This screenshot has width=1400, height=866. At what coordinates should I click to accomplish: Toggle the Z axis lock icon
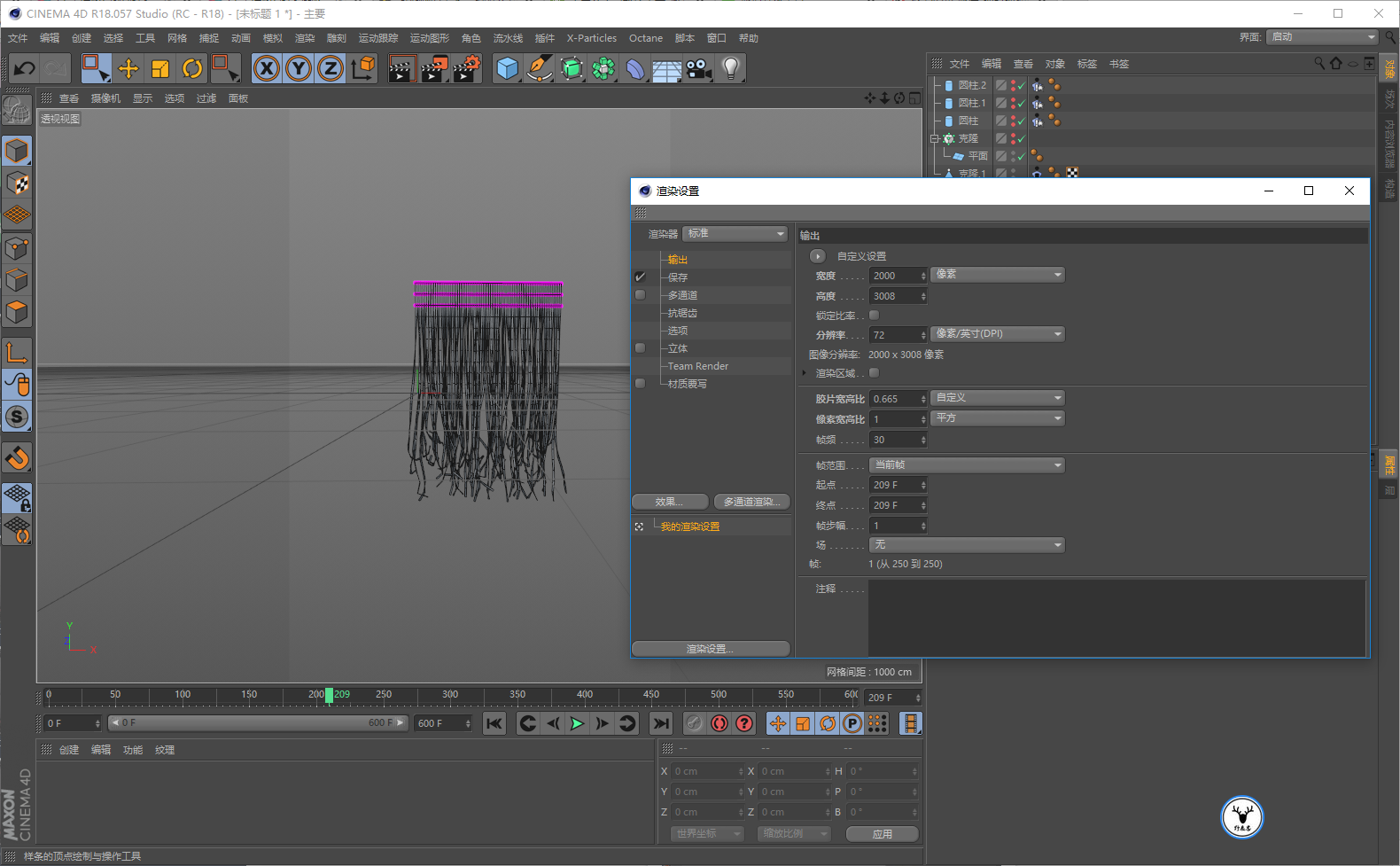coord(331,68)
